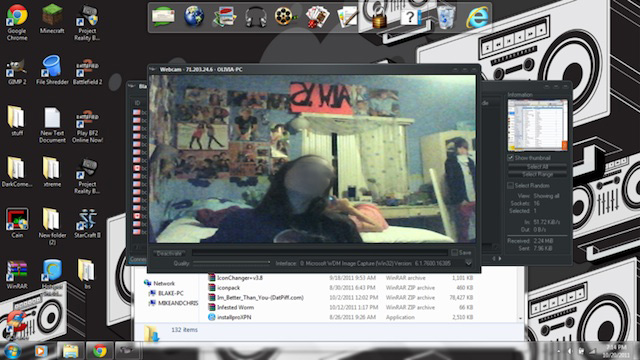Click the volume speaker tray icon

pyautogui.click(x=570, y=351)
